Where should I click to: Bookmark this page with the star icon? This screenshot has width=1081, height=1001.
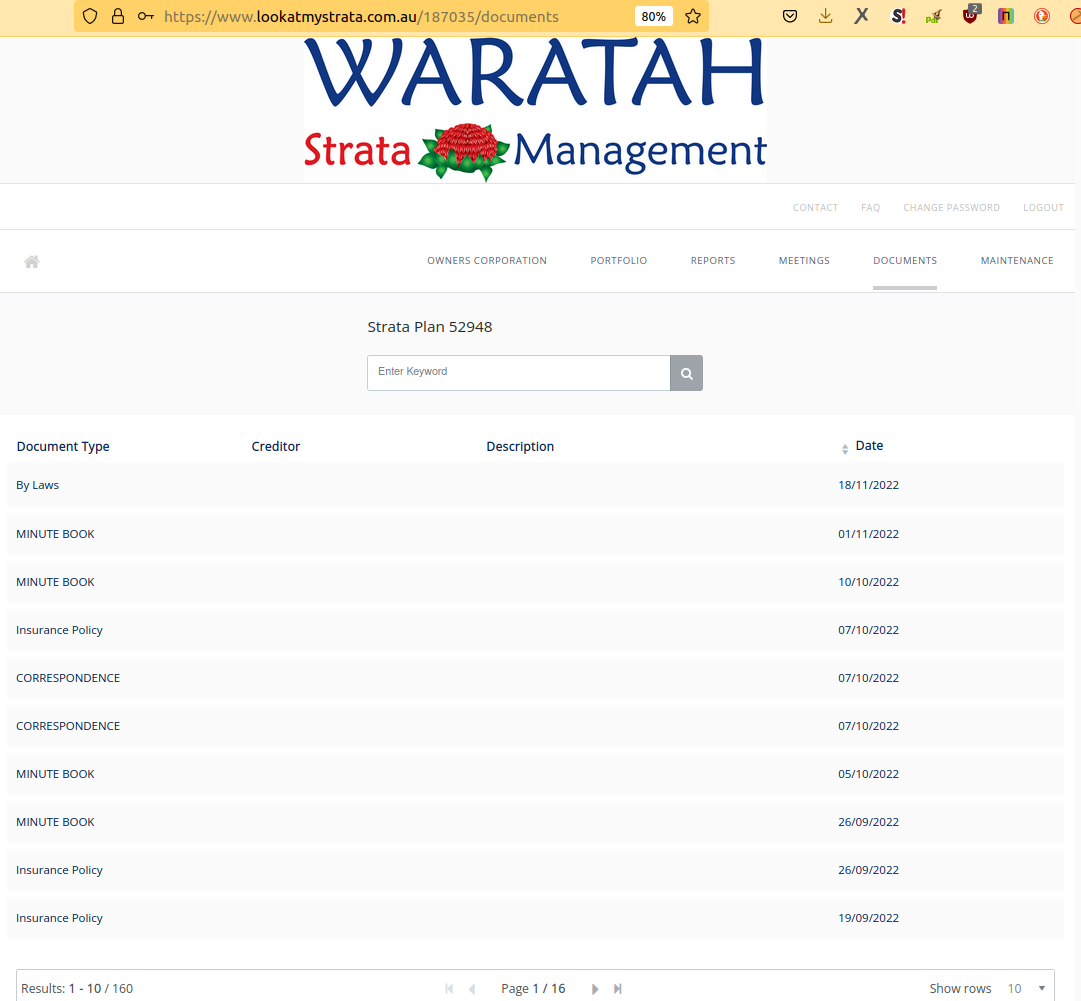(x=693, y=17)
